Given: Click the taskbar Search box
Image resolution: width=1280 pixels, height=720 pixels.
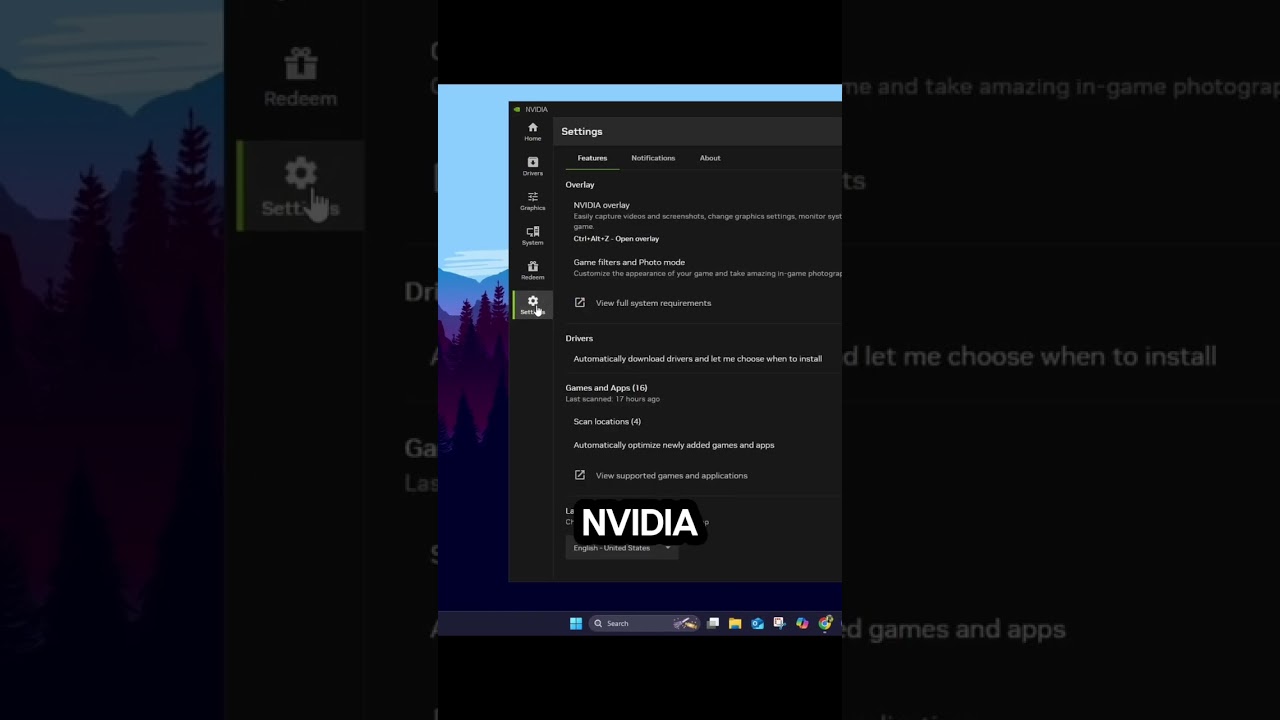Looking at the screenshot, I should coord(642,623).
